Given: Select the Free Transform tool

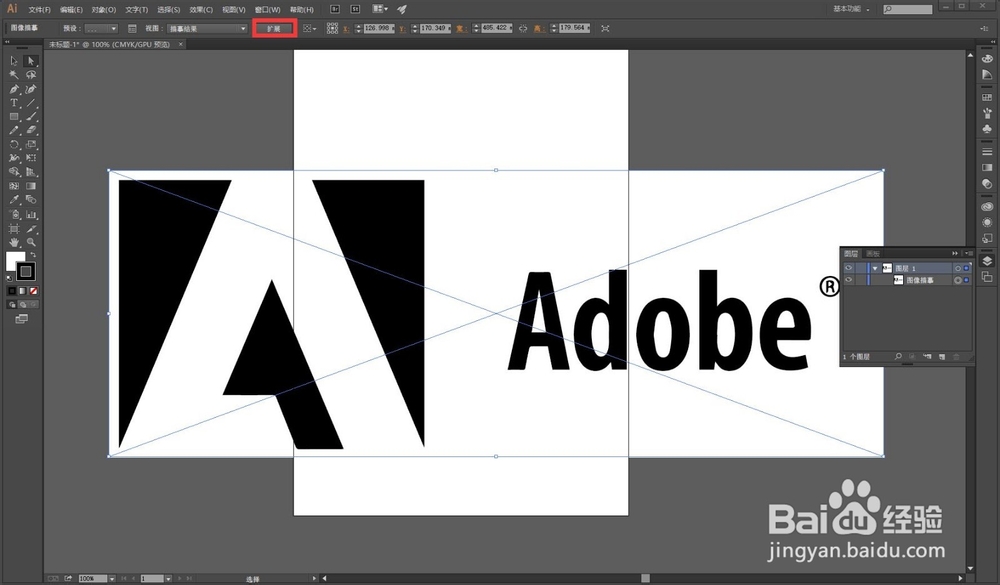Looking at the screenshot, I should click(x=31, y=158).
